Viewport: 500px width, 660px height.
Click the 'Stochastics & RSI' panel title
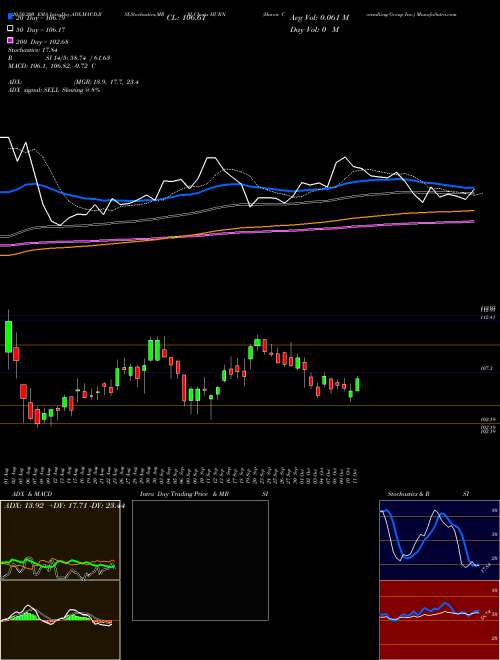pos(428,494)
